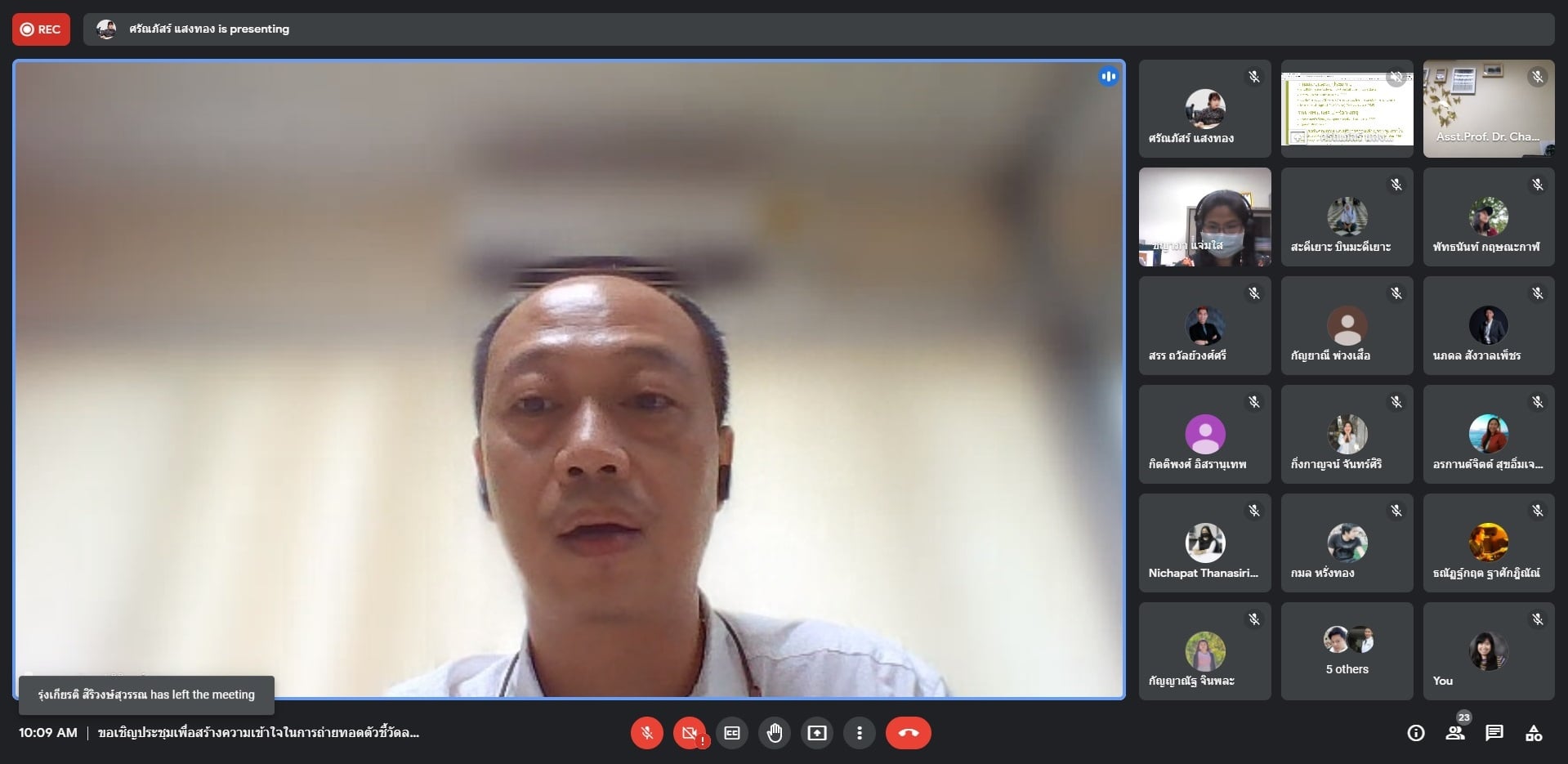The width and height of the screenshot is (1568, 764).
Task: Click the Nichapat Thanasiri participant tile
Action: 1204,543
